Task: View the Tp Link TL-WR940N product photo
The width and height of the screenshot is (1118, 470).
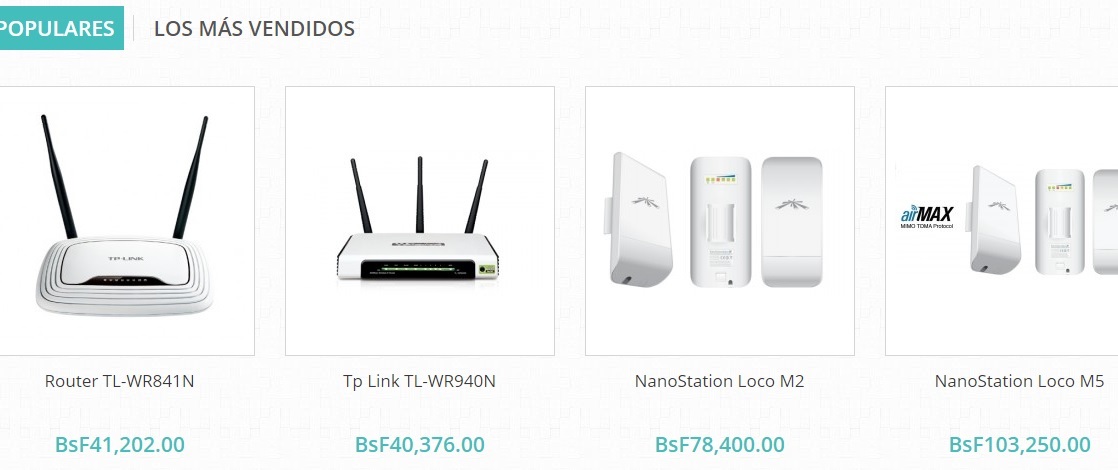Action: pos(420,221)
